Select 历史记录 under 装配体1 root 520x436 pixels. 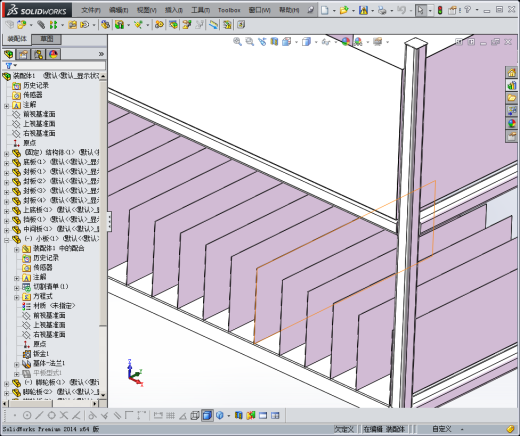36,85
